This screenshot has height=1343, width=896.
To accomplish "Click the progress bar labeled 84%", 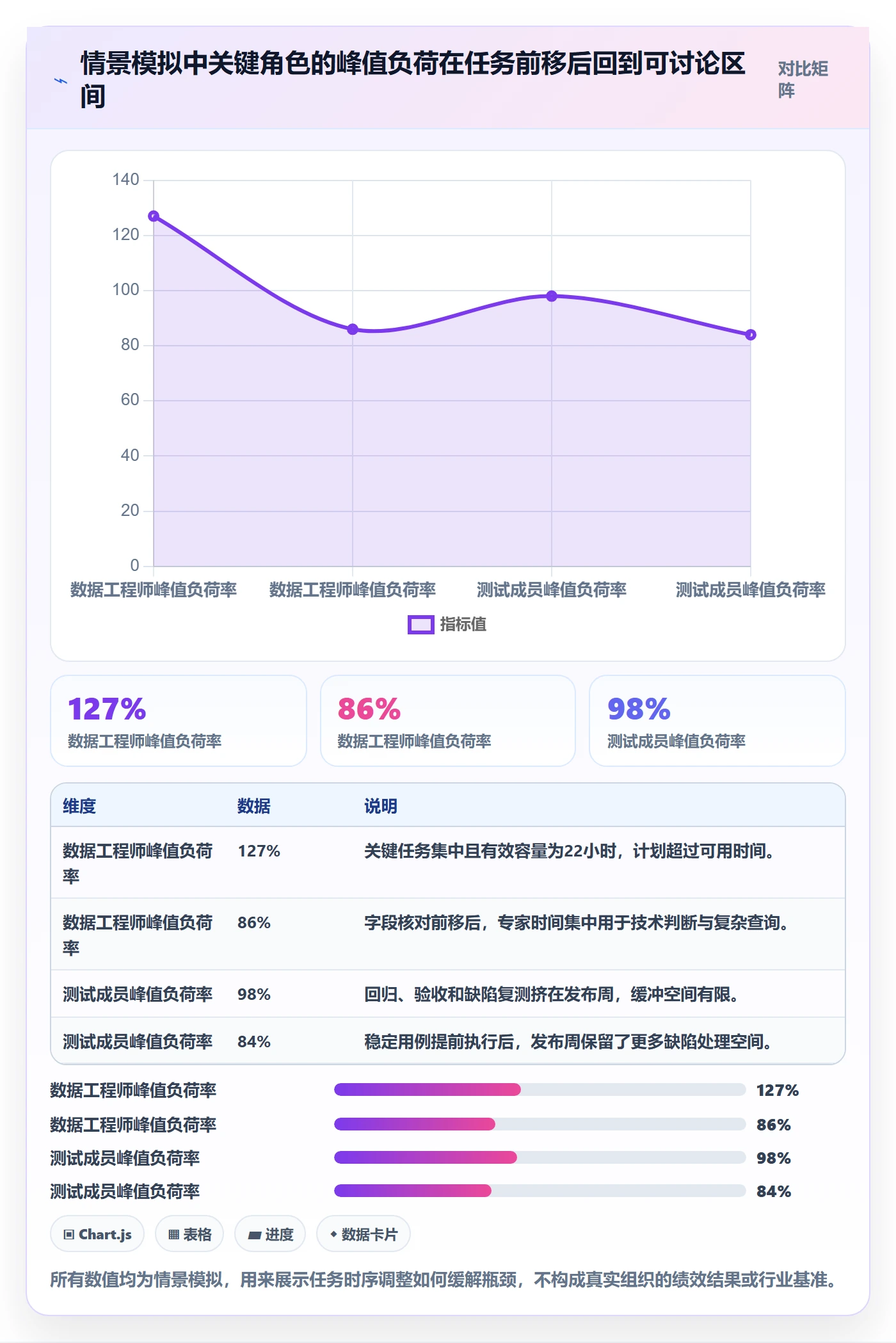I will tap(540, 1191).
